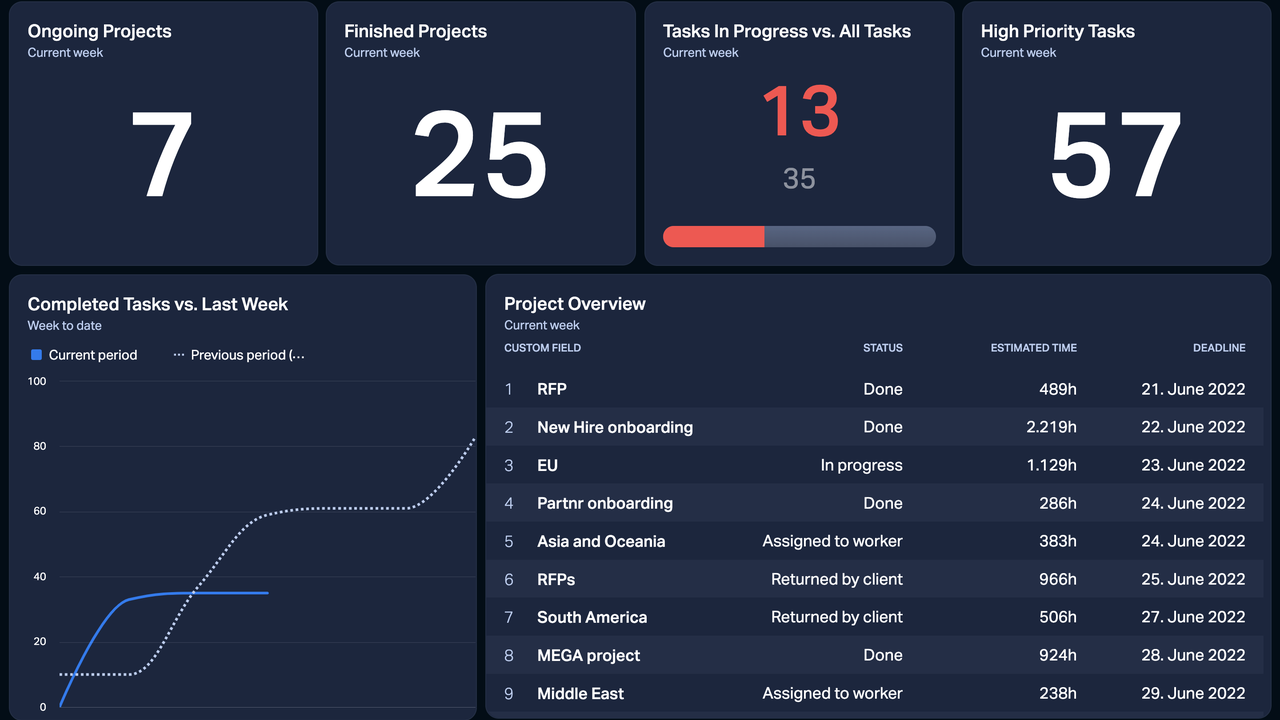Open the Partnr onboarding project row

tap(604, 503)
